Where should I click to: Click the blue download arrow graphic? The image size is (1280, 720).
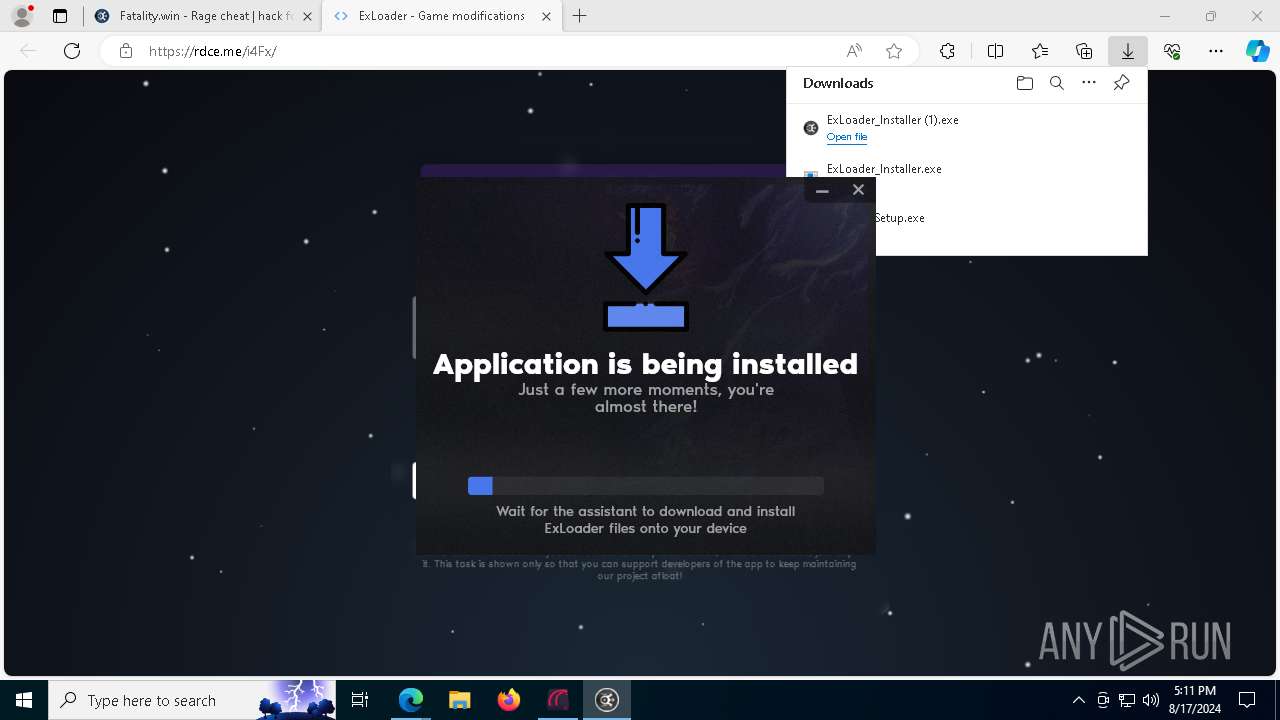(646, 267)
